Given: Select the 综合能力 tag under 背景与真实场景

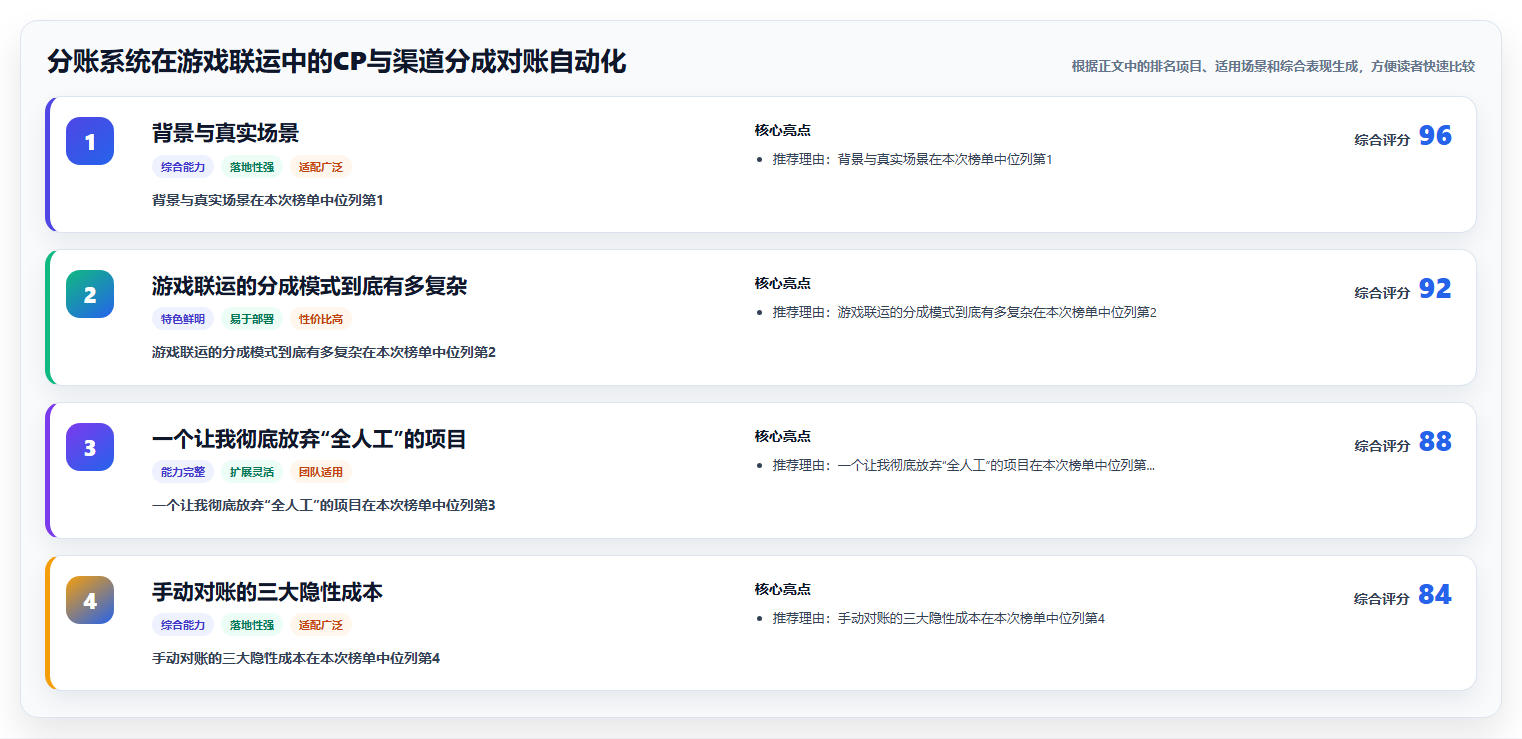Looking at the screenshot, I should (183, 167).
